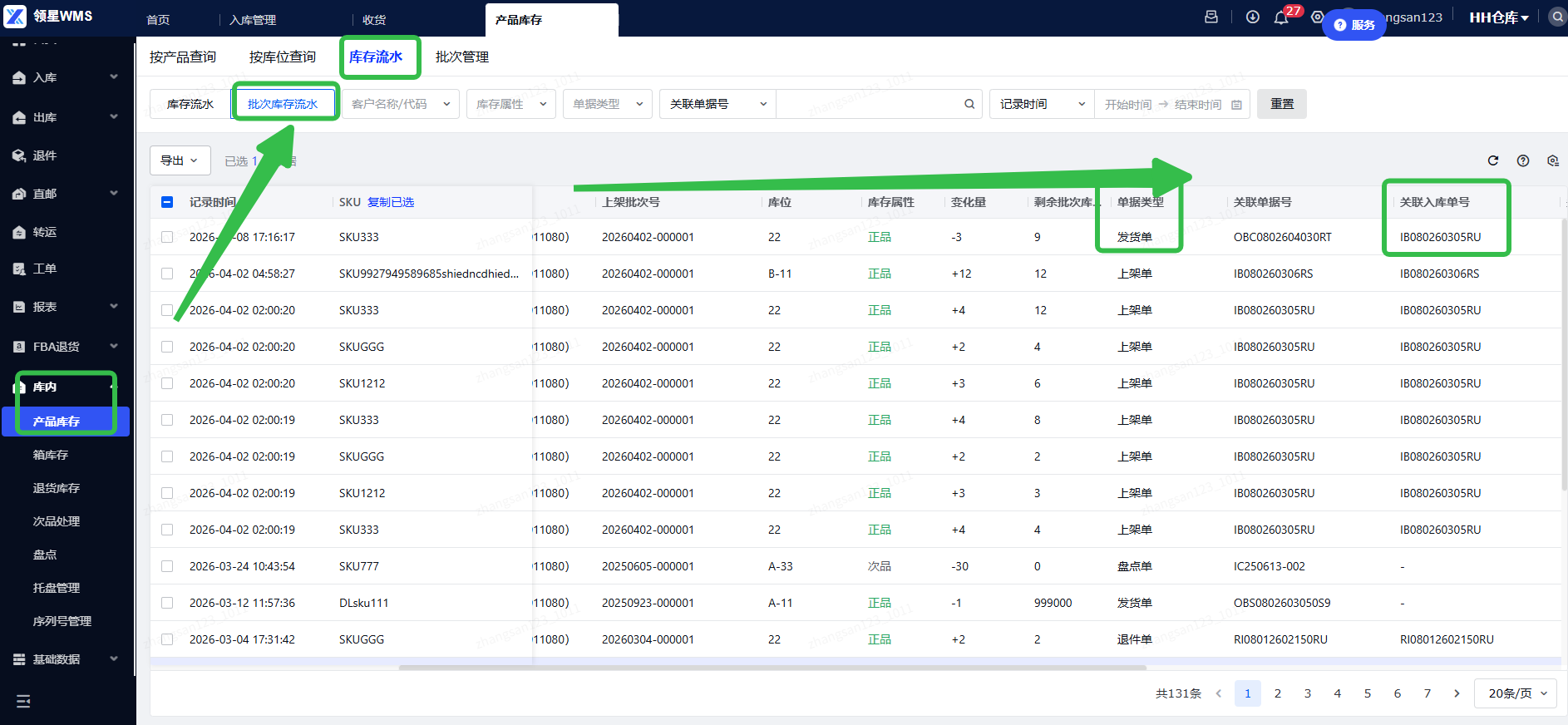Open 箱库存 in the sidebar

(51, 455)
